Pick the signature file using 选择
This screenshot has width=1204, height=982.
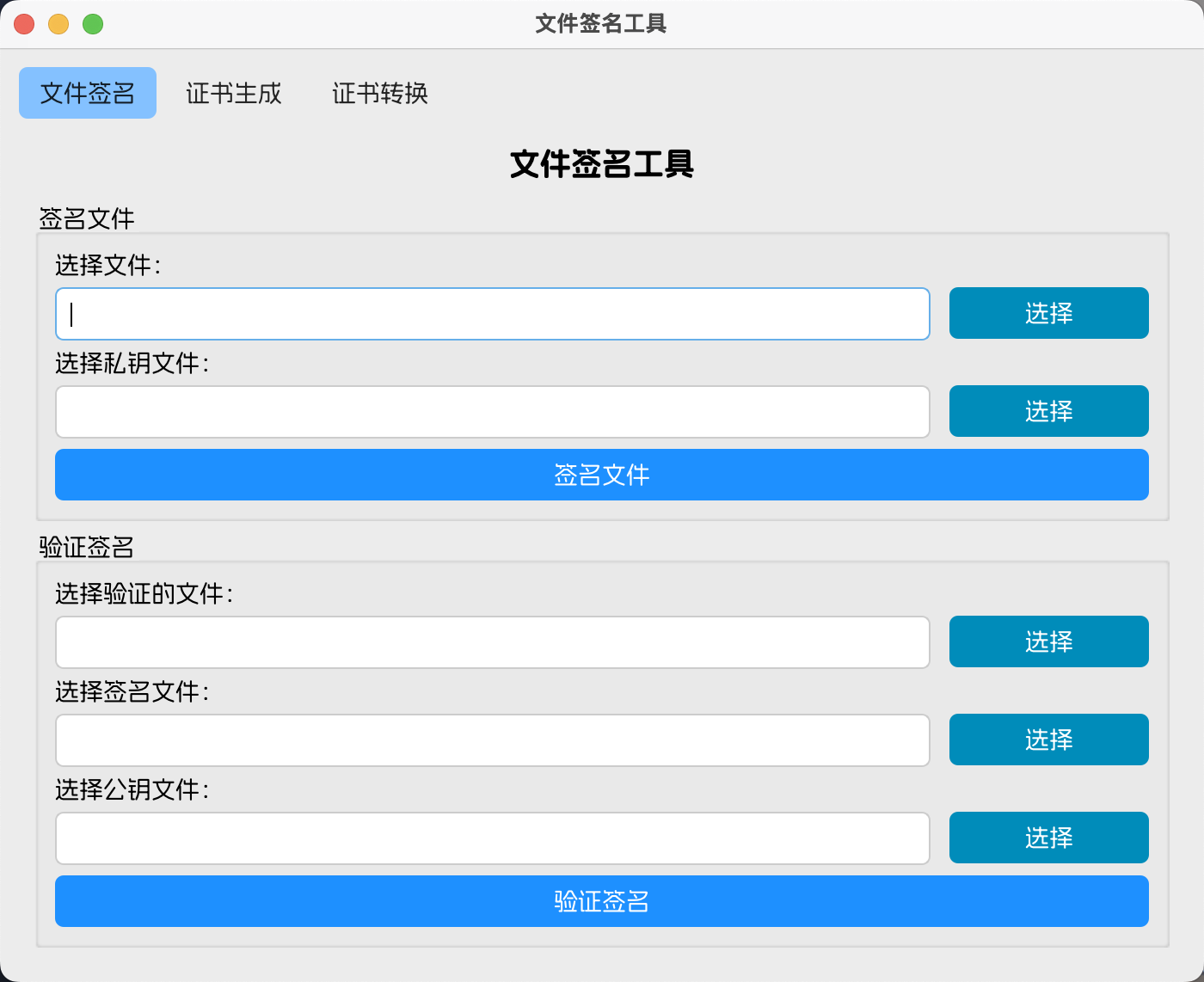[1049, 740]
